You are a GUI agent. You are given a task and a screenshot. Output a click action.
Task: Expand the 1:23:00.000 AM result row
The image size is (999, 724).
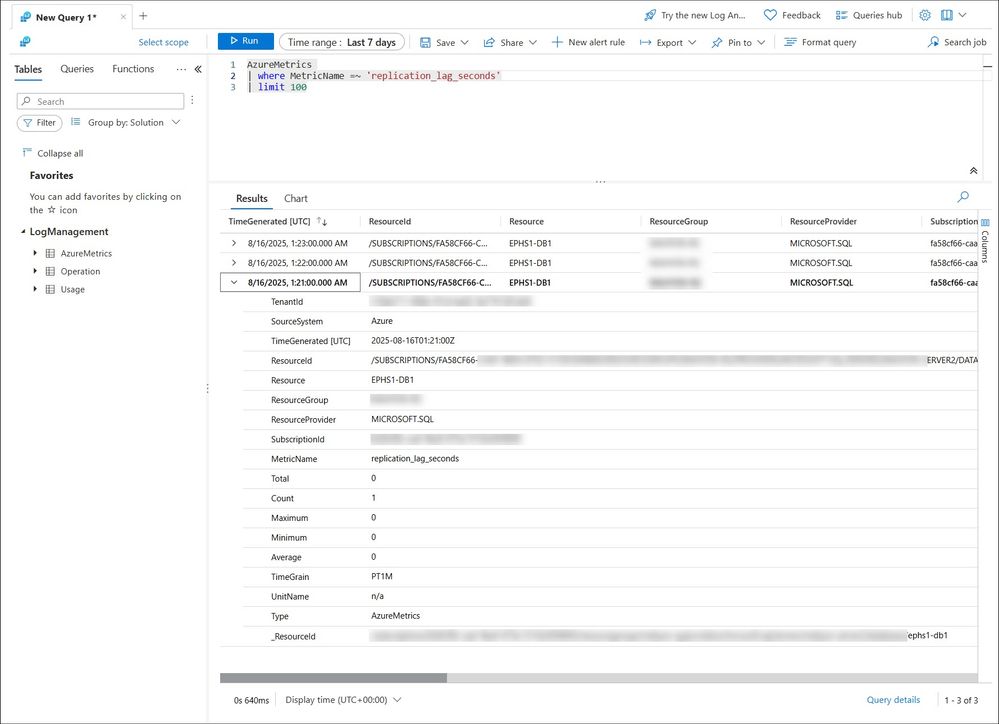click(x=234, y=243)
